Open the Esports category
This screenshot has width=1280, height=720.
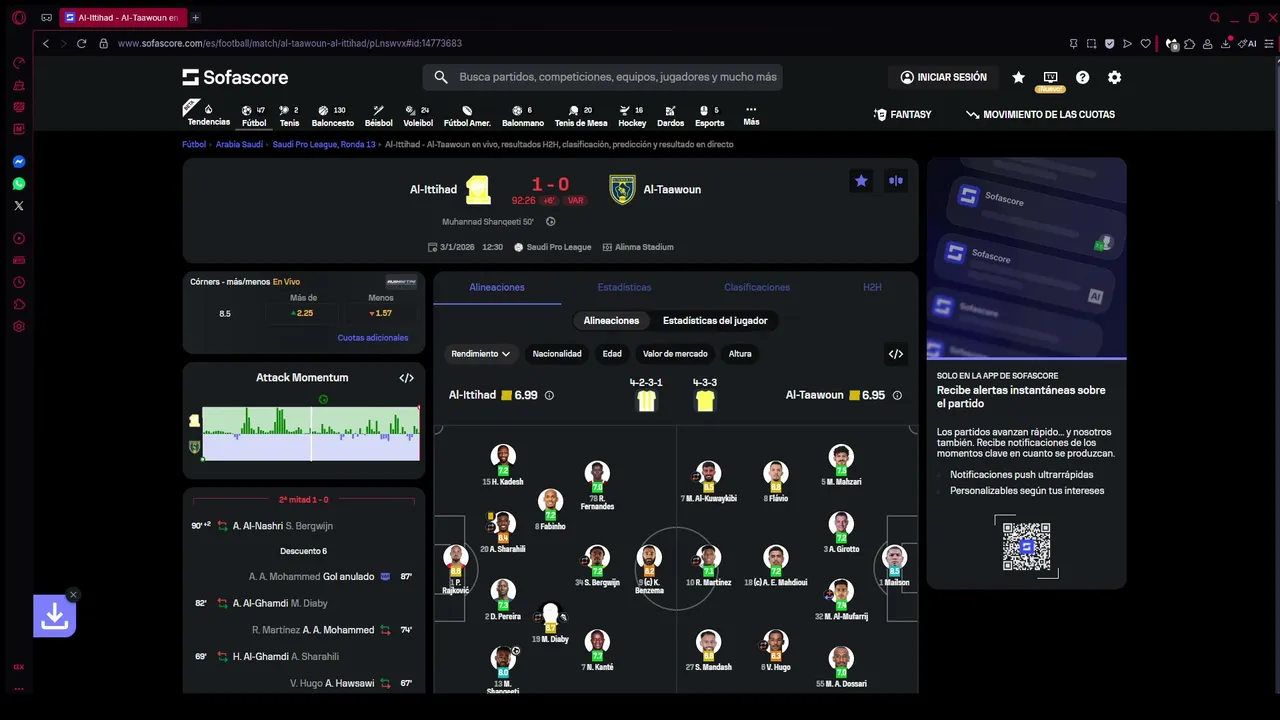(x=709, y=116)
